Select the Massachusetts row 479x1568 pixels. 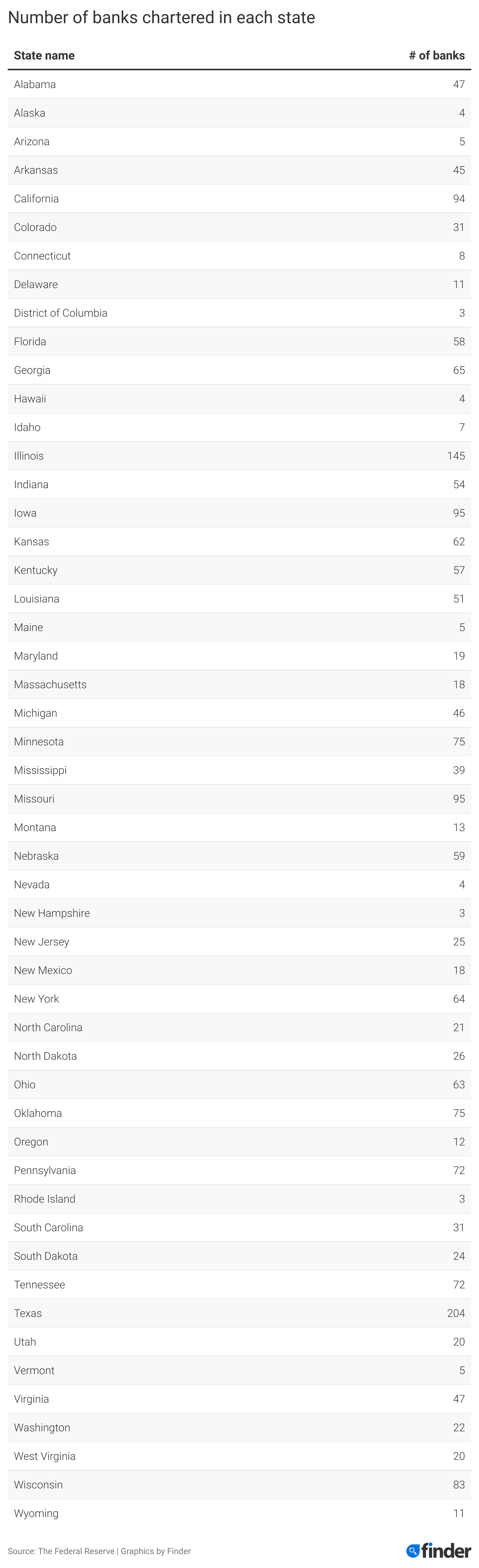(x=239, y=684)
